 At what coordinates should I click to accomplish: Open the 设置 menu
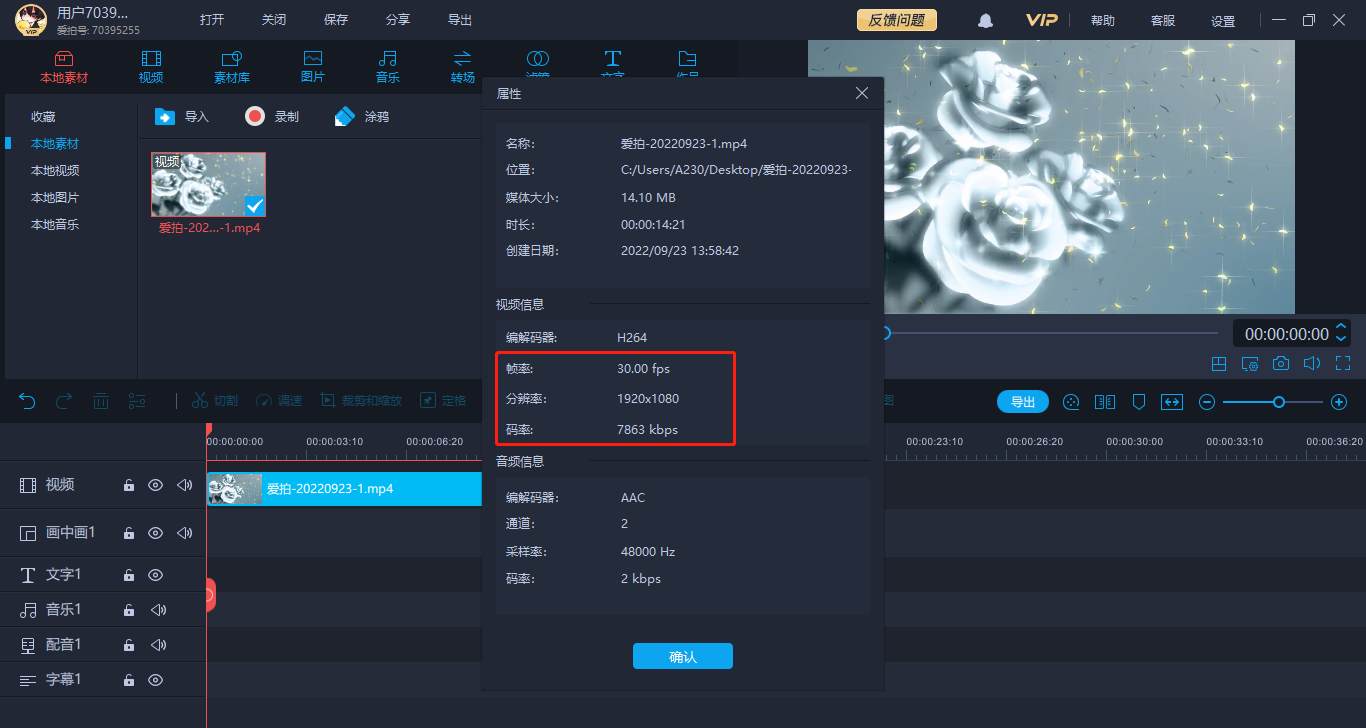coord(1223,20)
